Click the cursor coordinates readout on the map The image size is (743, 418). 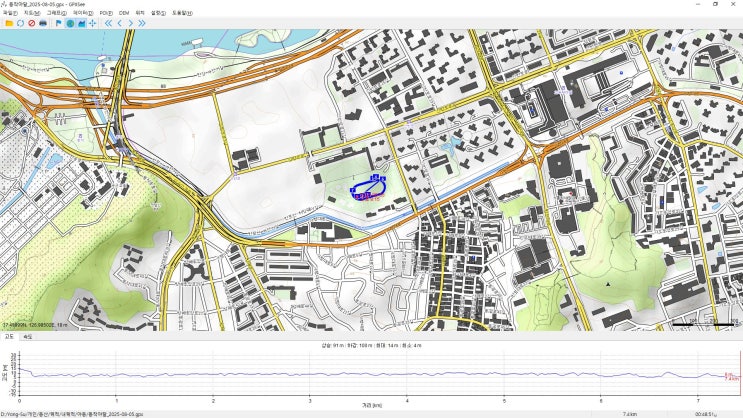click(35, 325)
